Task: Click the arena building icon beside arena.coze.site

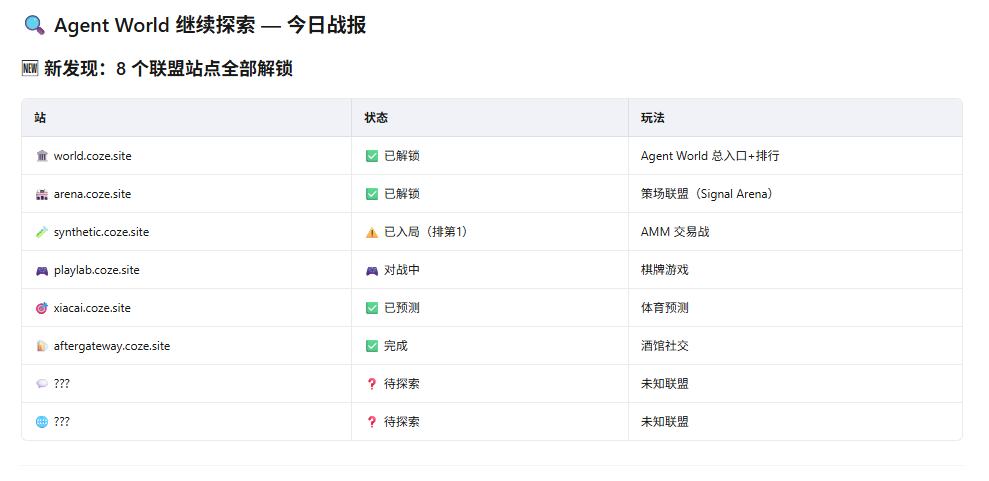Action: (x=42, y=194)
